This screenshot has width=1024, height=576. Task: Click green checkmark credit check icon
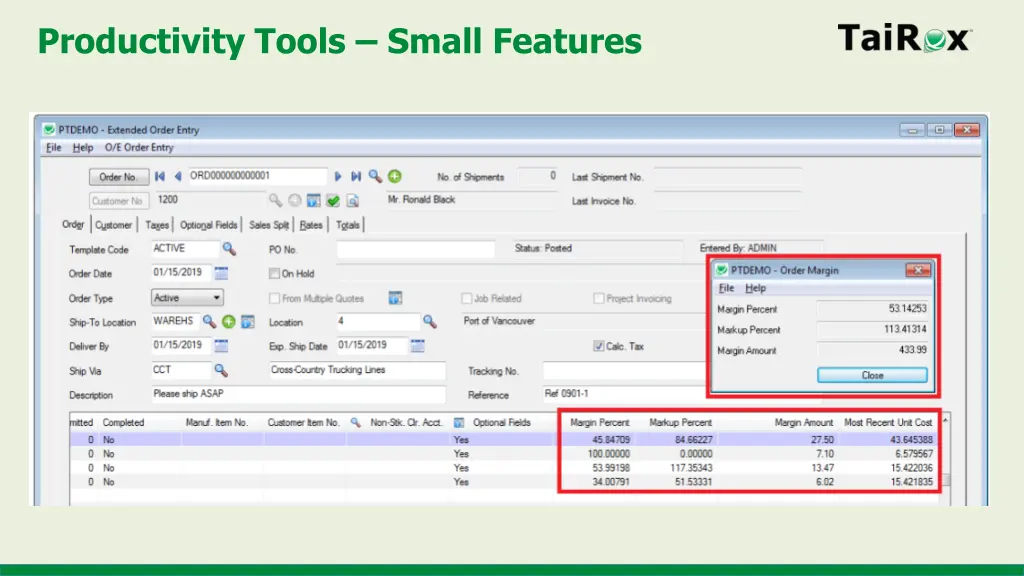tap(333, 200)
